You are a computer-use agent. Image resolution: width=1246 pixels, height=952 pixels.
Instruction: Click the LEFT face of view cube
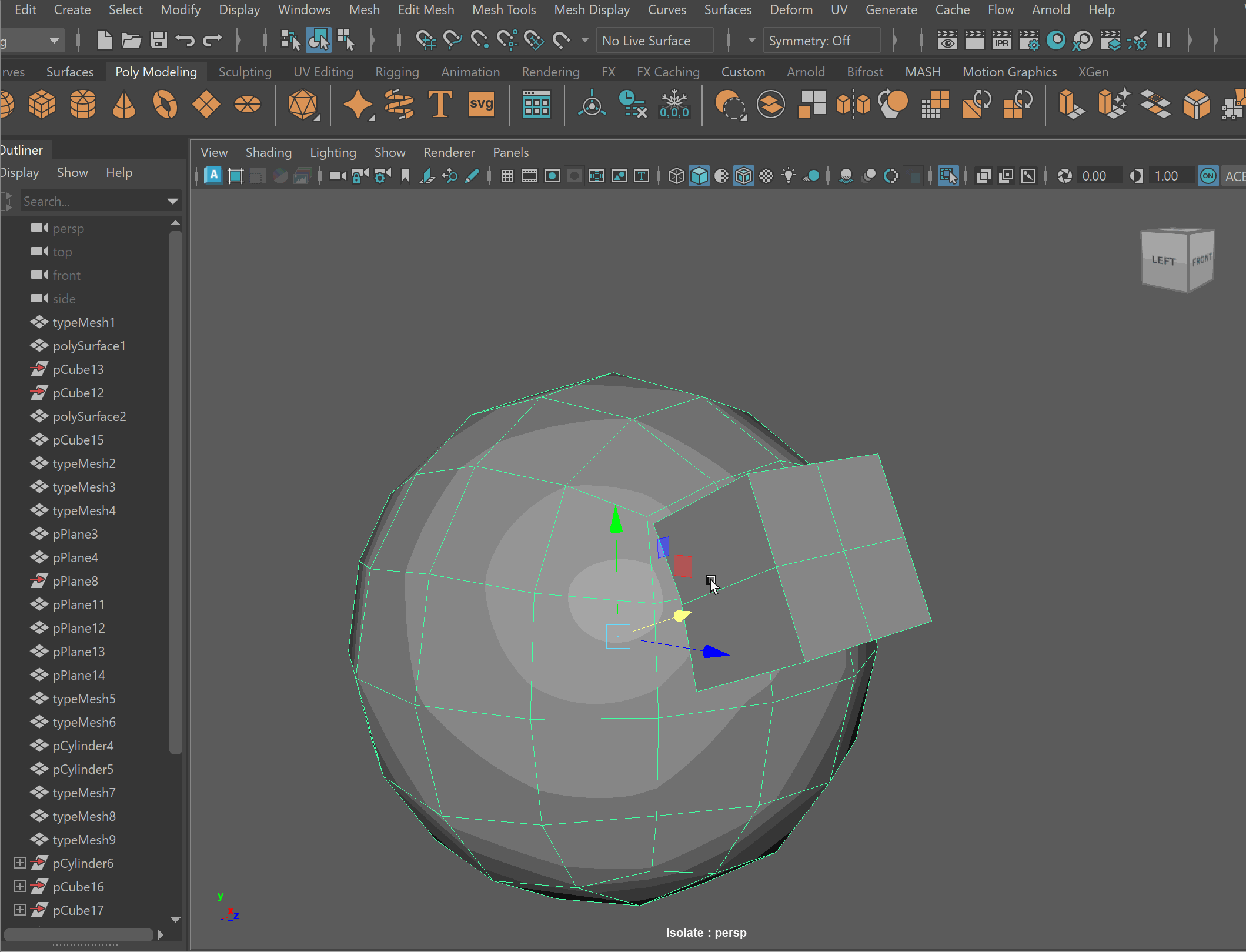pos(1164,260)
